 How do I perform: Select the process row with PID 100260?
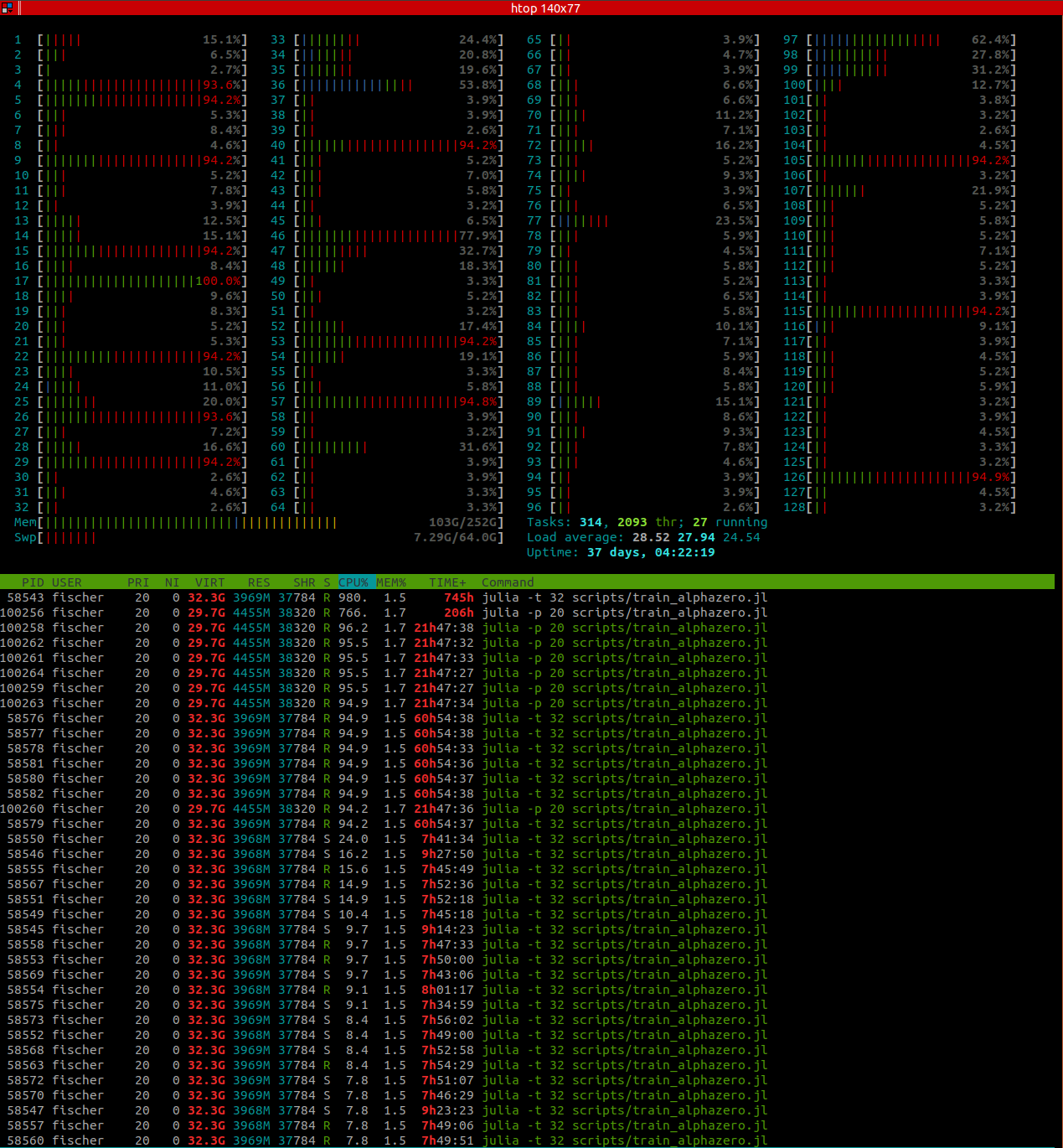[527, 809]
